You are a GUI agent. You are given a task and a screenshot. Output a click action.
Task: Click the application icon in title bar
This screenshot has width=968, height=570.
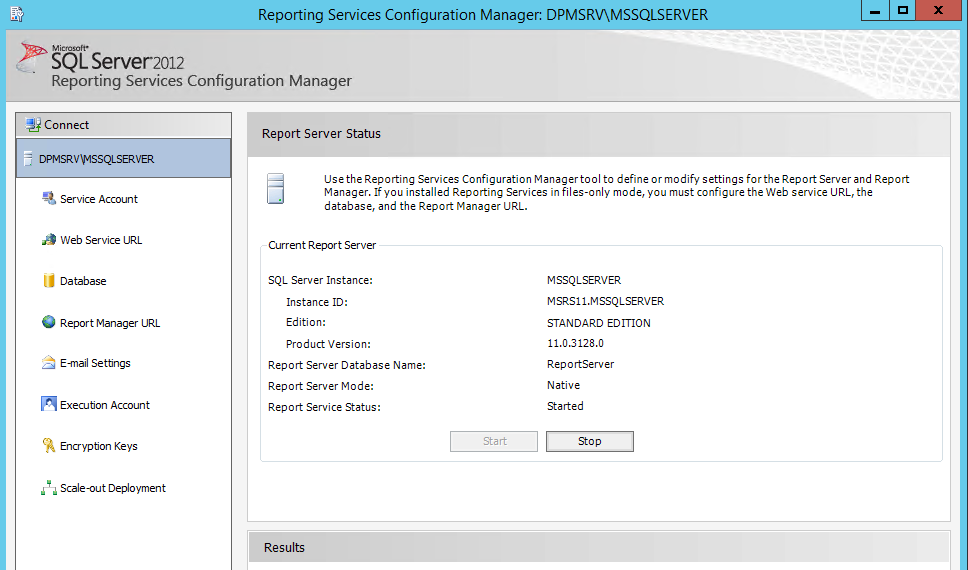(17, 14)
